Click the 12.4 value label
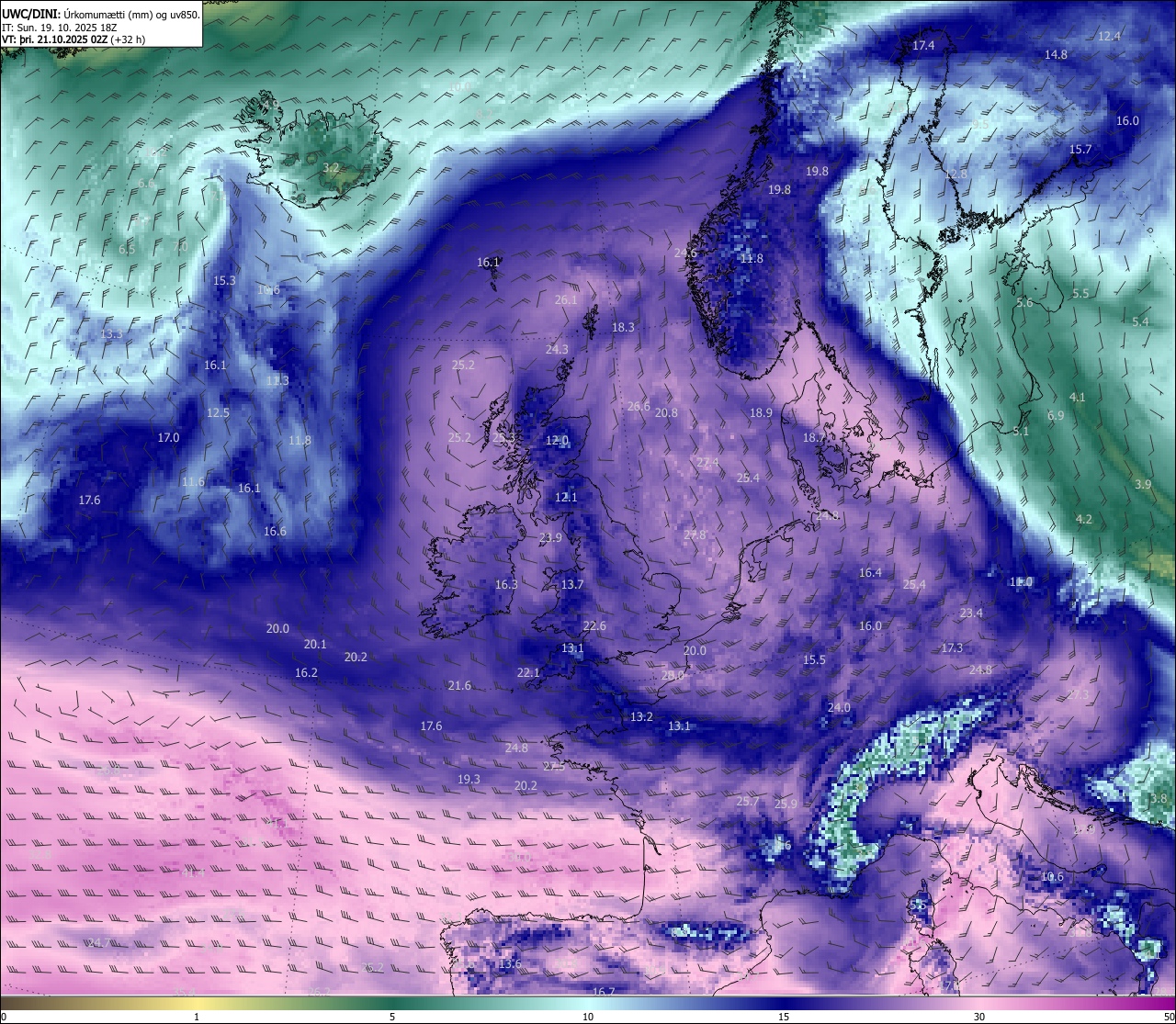 [1109, 37]
